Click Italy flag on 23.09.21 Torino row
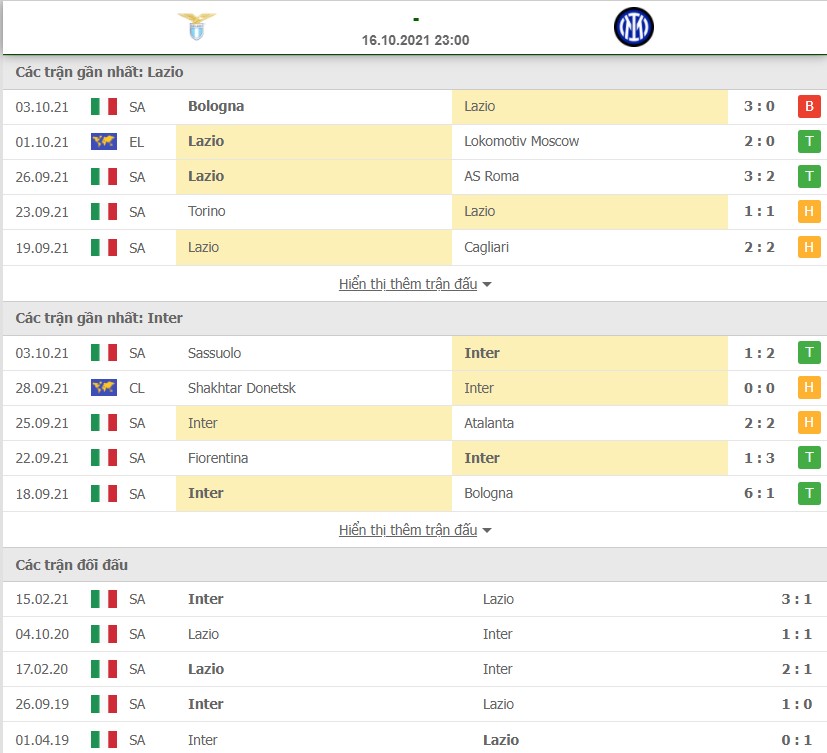 click(104, 211)
